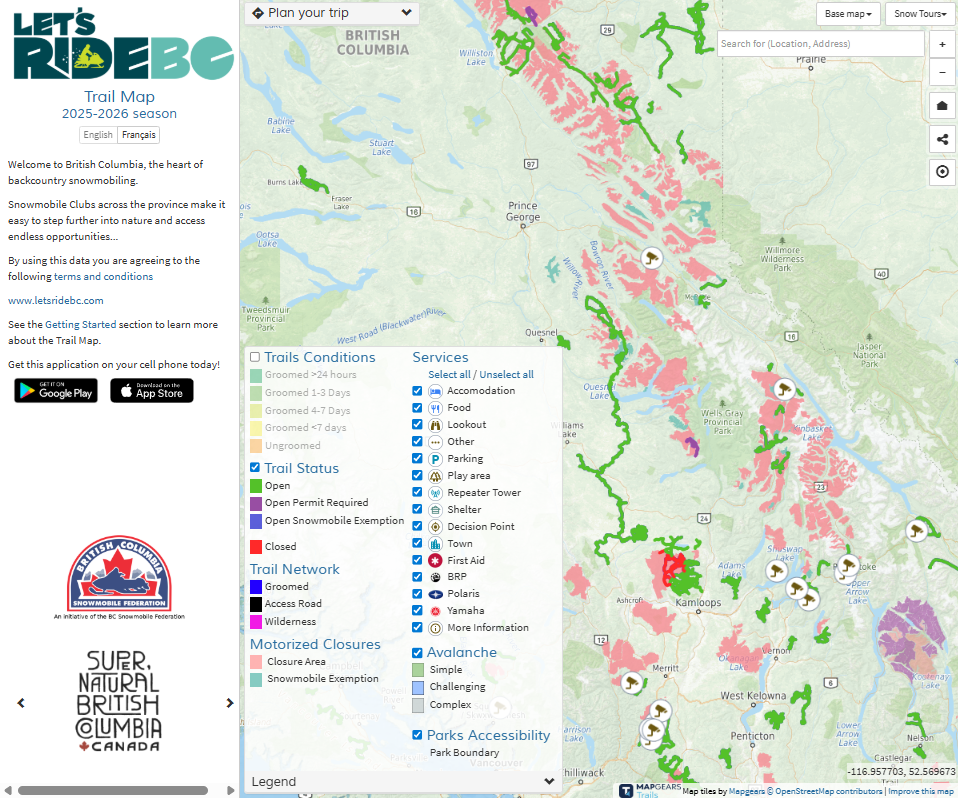Viewport: 958px width, 802px height.
Task: Click the First Aid icon in legend
Action: (x=435, y=561)
